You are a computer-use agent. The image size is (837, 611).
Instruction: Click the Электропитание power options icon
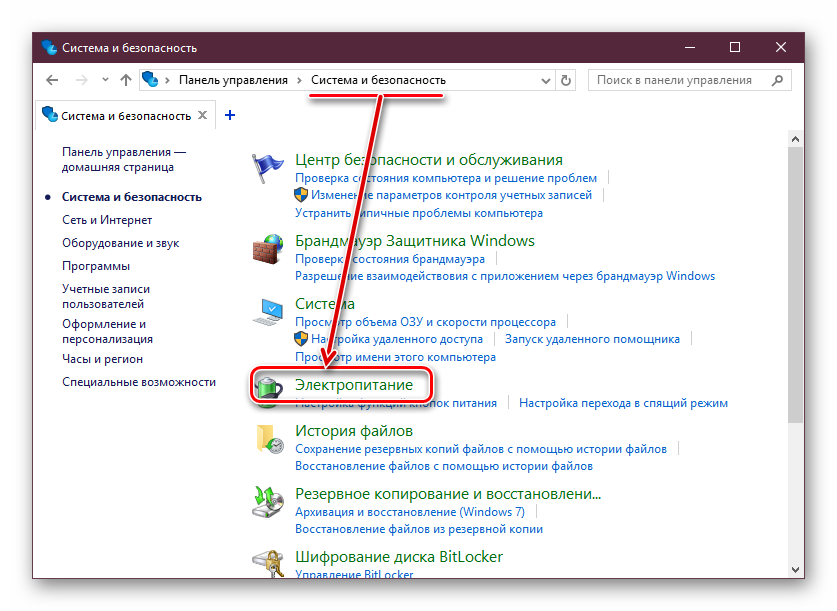pyautogui.click(x=267, y=387)
